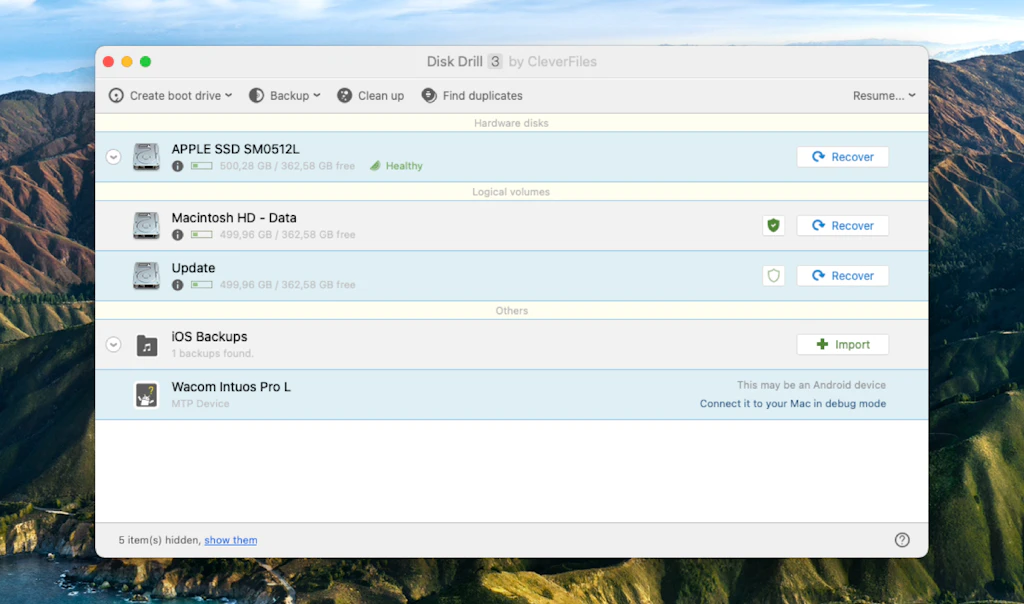Collapse the APPLE SSD SM0512L disk row
The height and width of the screenshot is (604, 1024).
pos(114,157)
